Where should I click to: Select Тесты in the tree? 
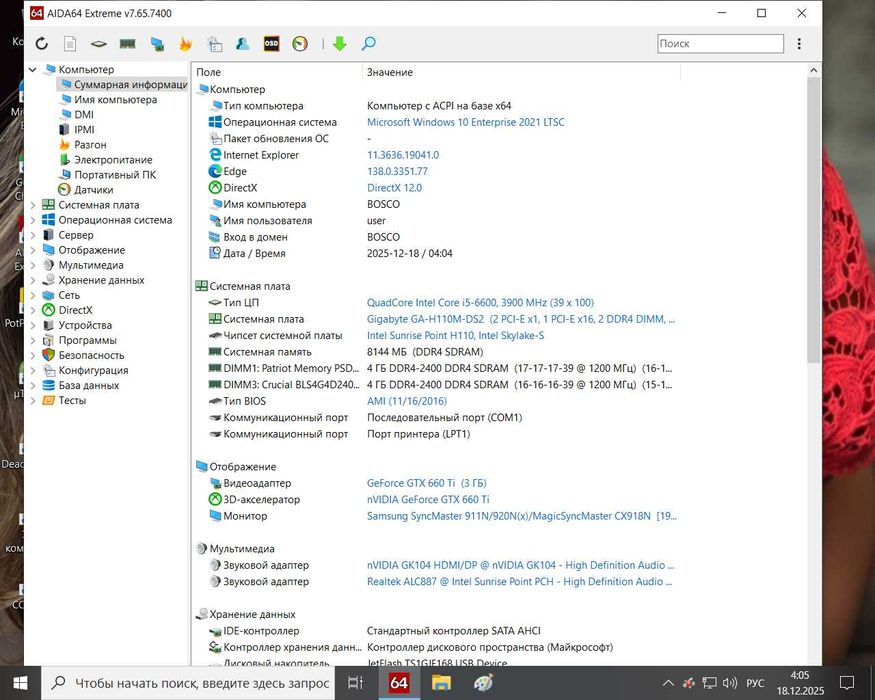tap(72, 401)
